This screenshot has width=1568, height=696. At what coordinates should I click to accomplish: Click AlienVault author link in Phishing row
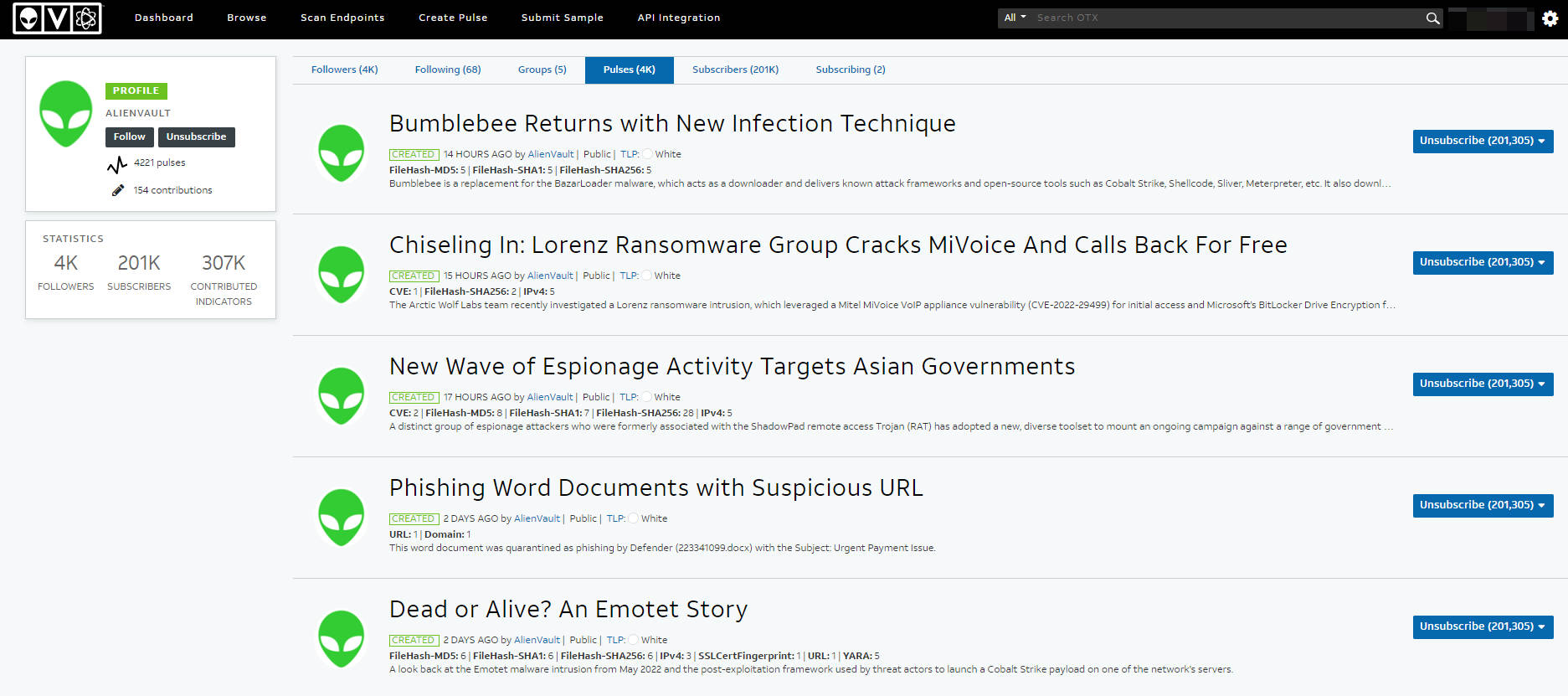pos(537,518)
